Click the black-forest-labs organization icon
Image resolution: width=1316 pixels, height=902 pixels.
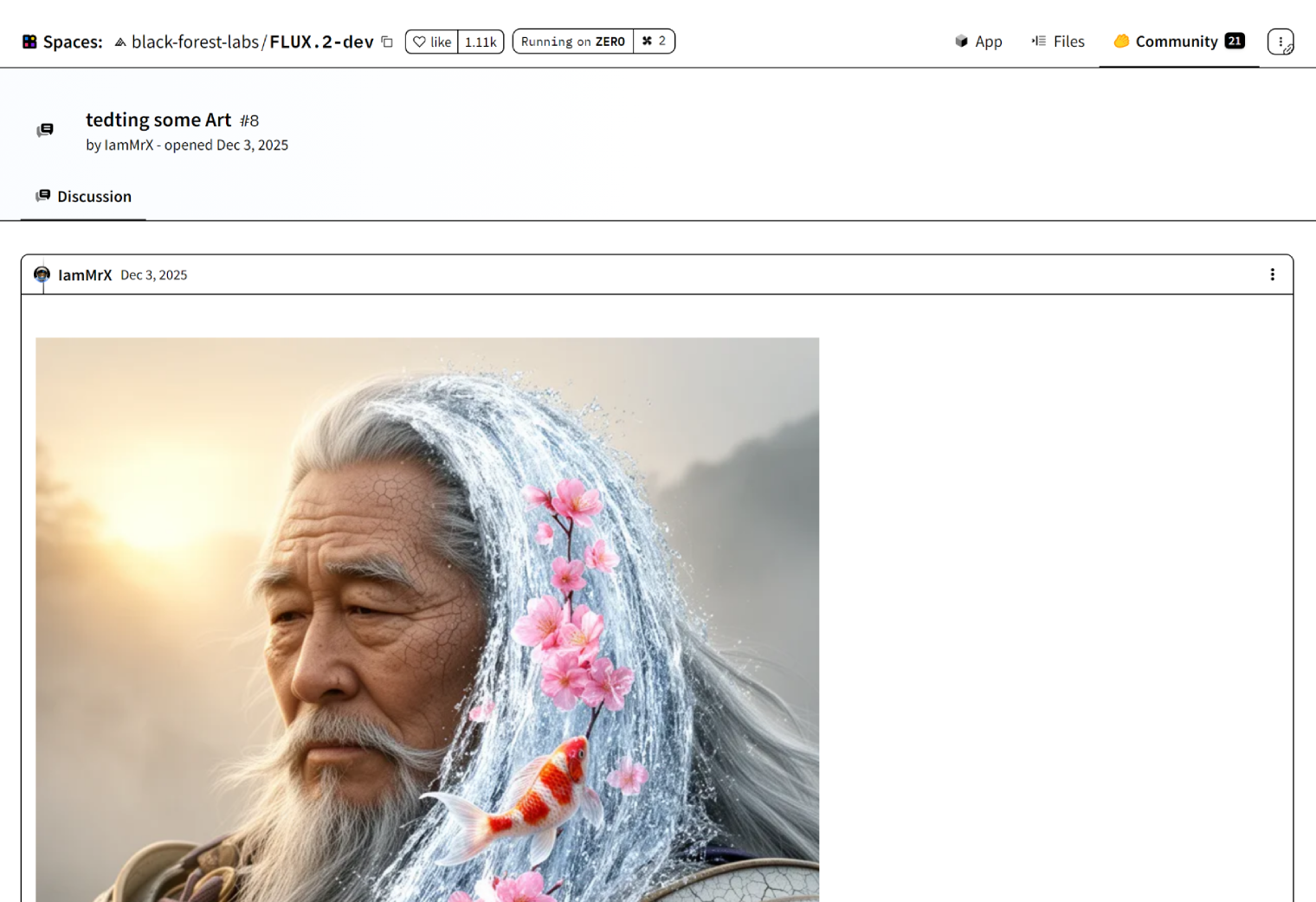[x=120, y=42]
